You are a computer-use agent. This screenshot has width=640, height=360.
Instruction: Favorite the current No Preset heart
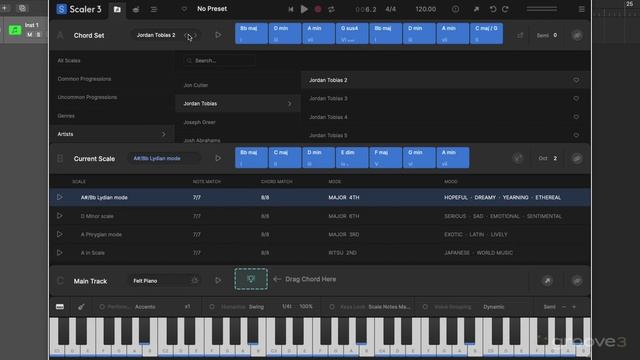(x=184, y=9)
